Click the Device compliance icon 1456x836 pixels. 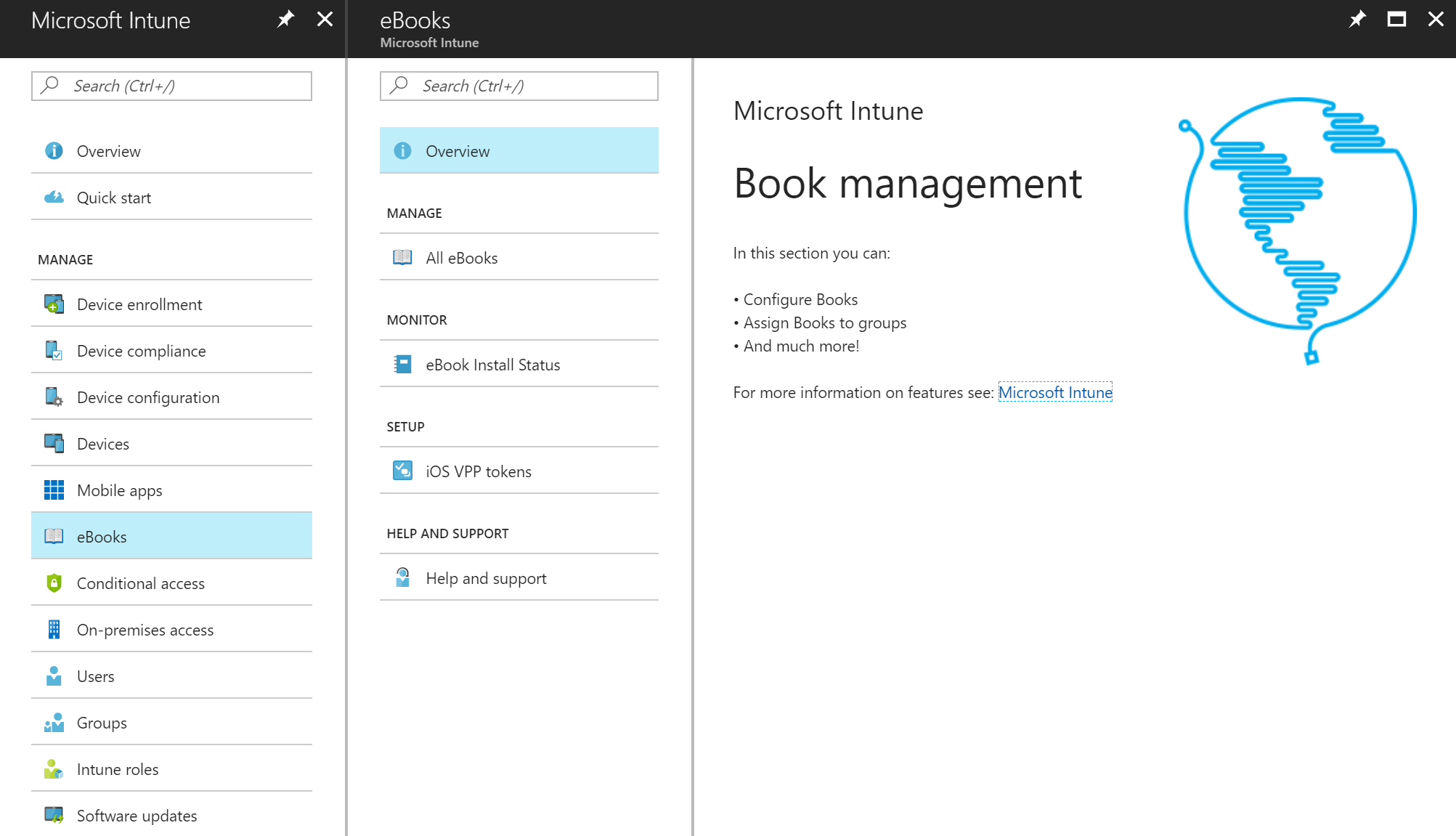[54, 351]
